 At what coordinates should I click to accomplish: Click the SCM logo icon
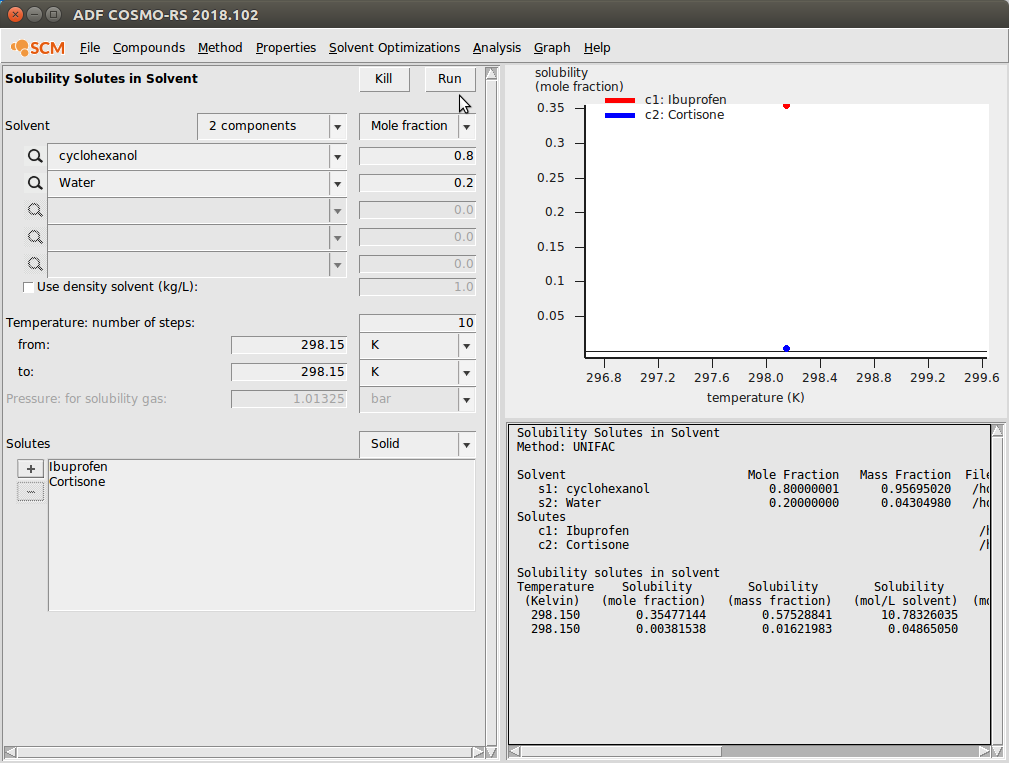pyautogui.click(x=37, y=48)
